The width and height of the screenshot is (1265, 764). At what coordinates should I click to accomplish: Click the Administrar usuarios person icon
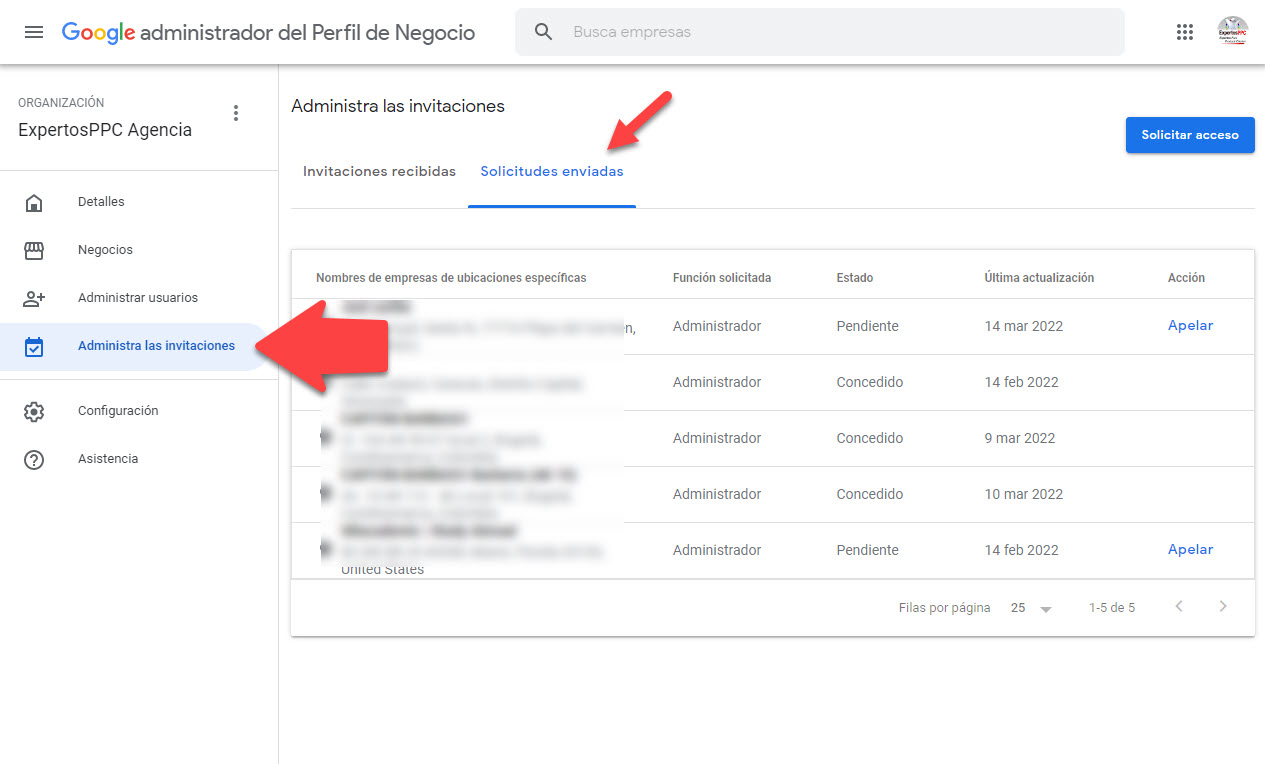(x=34, y=298)
